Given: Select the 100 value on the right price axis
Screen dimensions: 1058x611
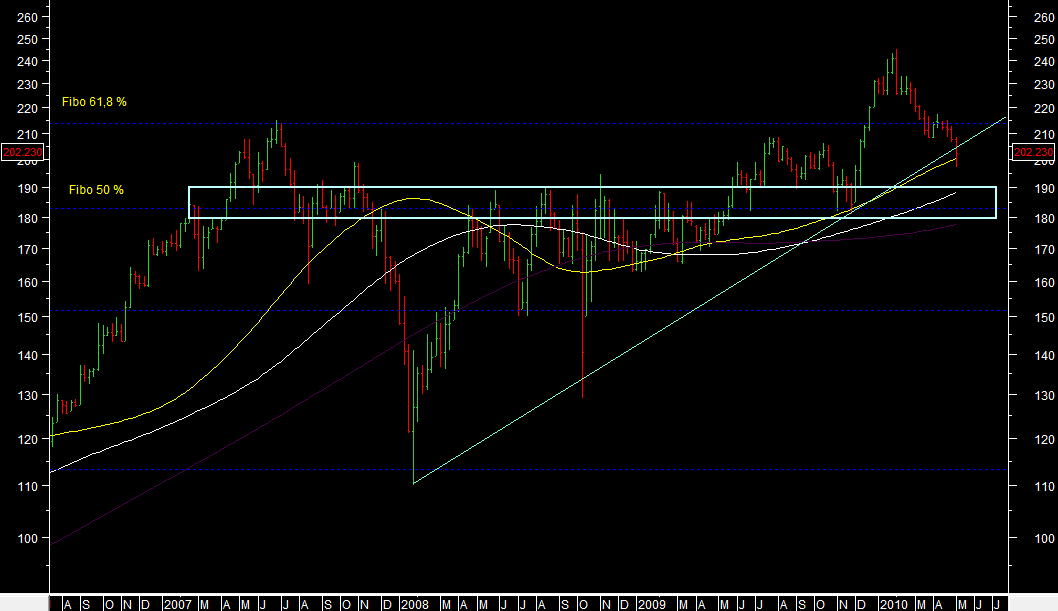Looking at the screenshot, I should coord(1044,538).
